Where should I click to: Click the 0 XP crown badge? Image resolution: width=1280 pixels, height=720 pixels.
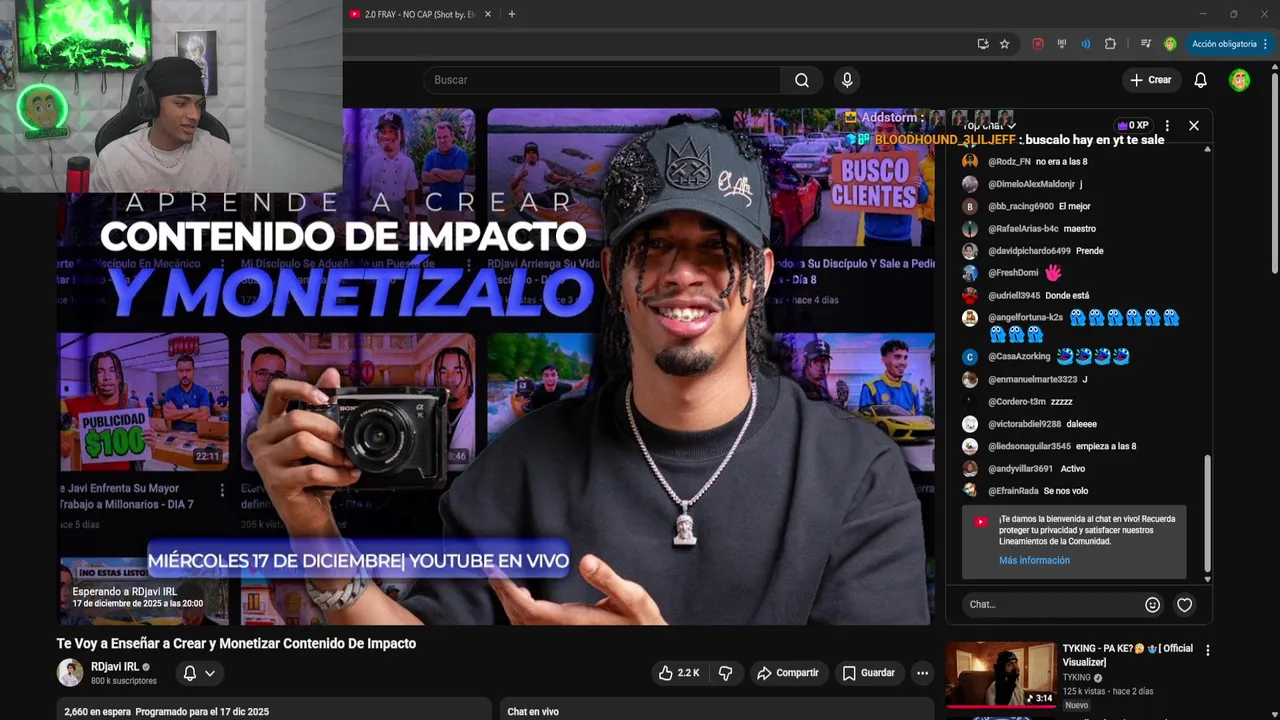[1133, 126]
